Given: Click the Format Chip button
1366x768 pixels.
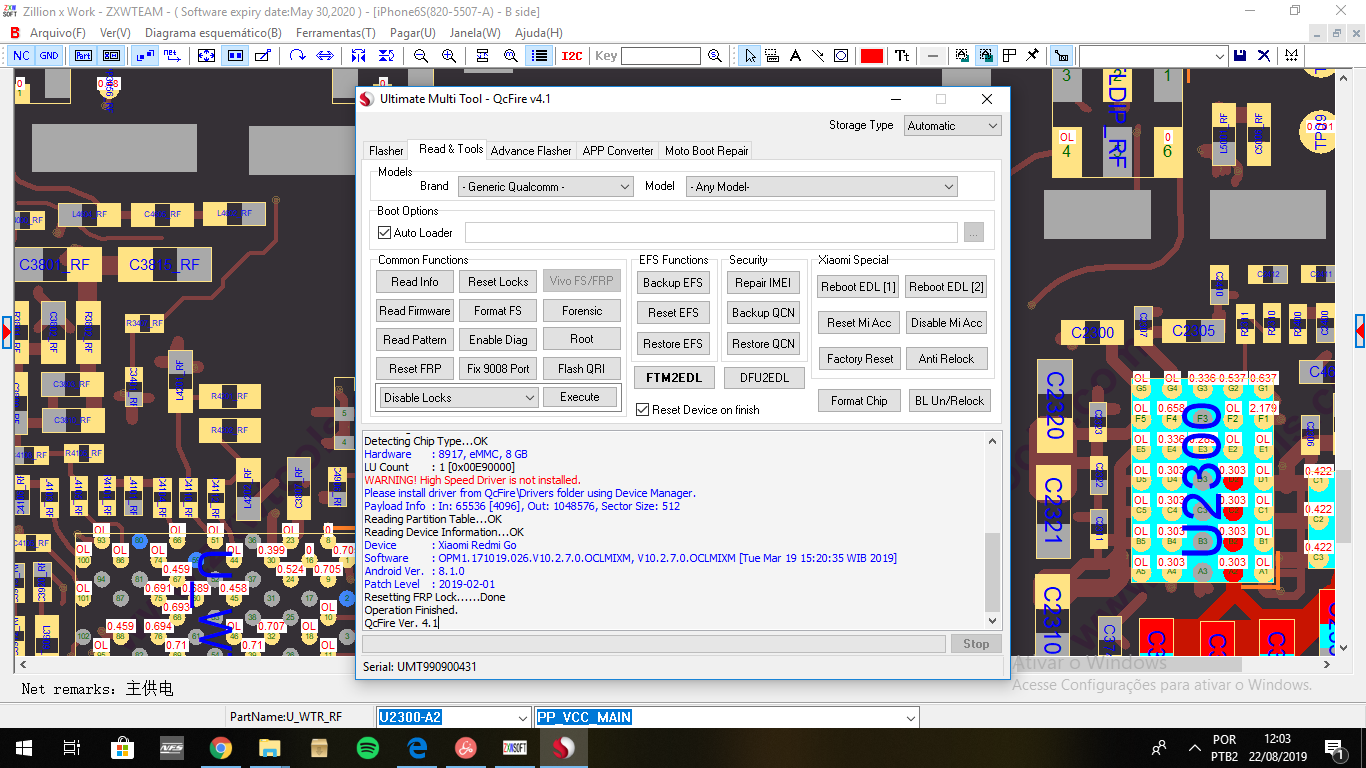Looking at the screenshot, I should pyautogui.click(x=859, y=401).
